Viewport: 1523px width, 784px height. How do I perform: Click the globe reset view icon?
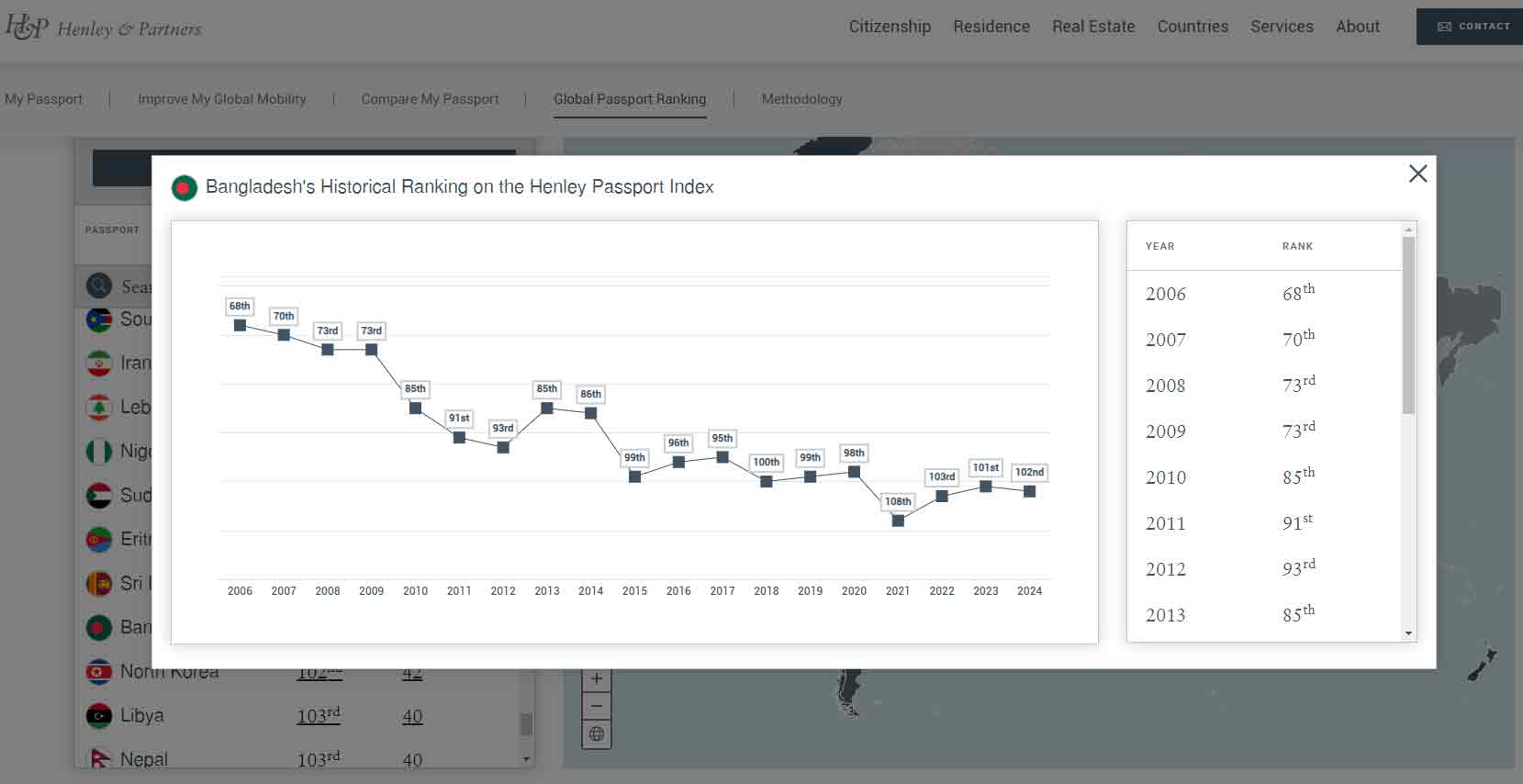[x=597, y=734]
